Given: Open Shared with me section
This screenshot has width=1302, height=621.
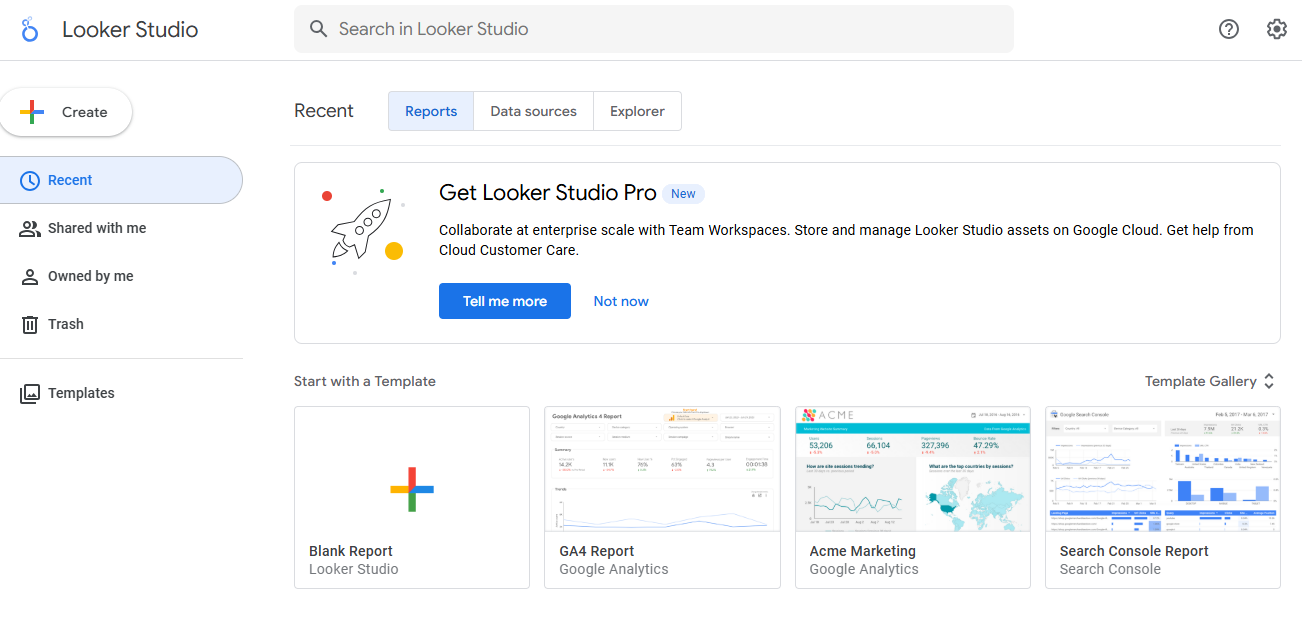Looking at the screenshot, I should tap(121, 228).
